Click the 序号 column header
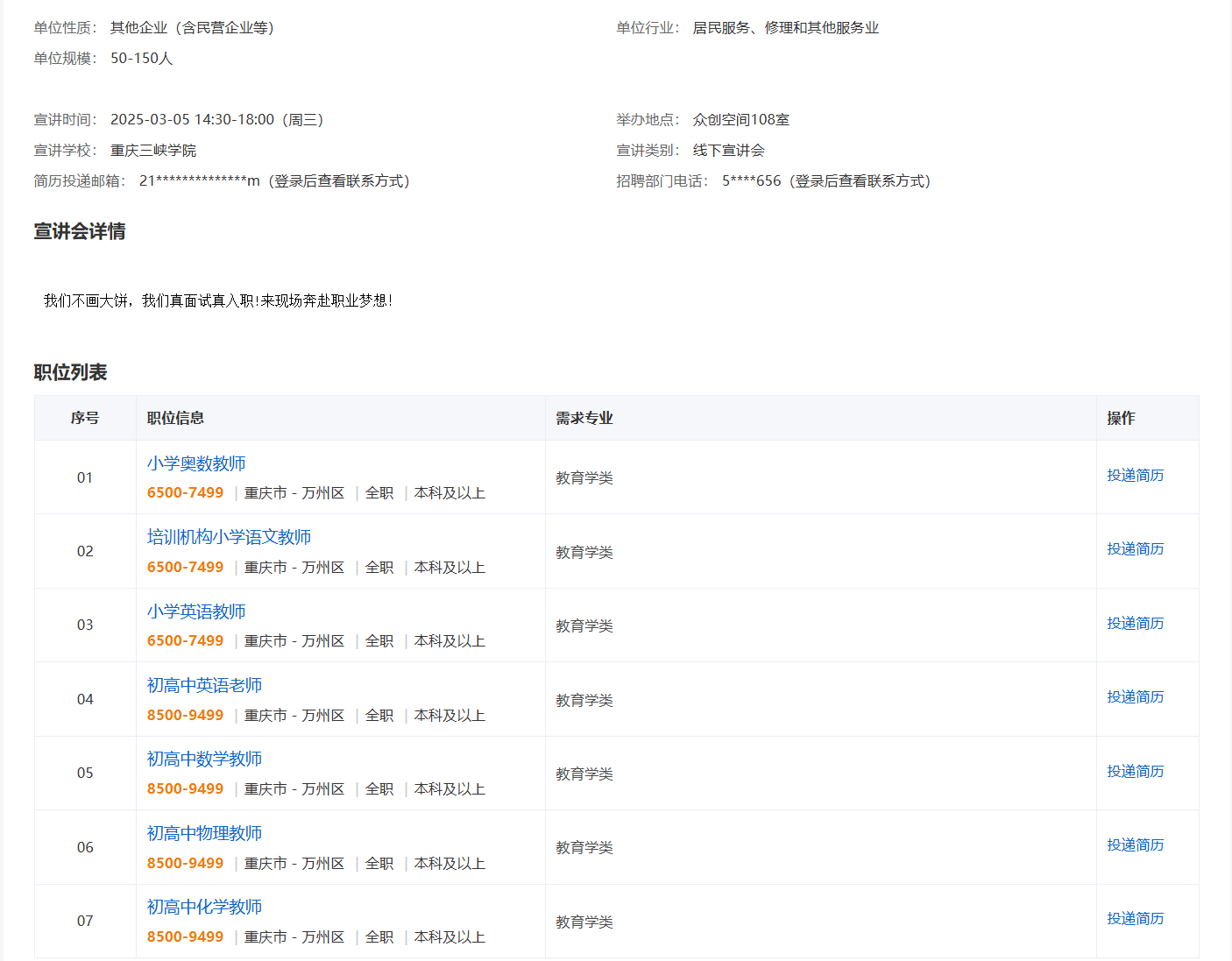The image size is (1232, 961). (x=85, y=418)
